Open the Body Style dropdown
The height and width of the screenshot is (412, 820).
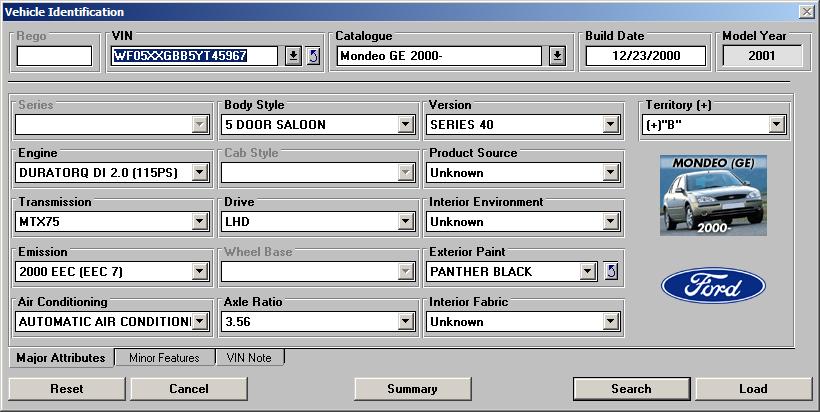pos(406,125)
